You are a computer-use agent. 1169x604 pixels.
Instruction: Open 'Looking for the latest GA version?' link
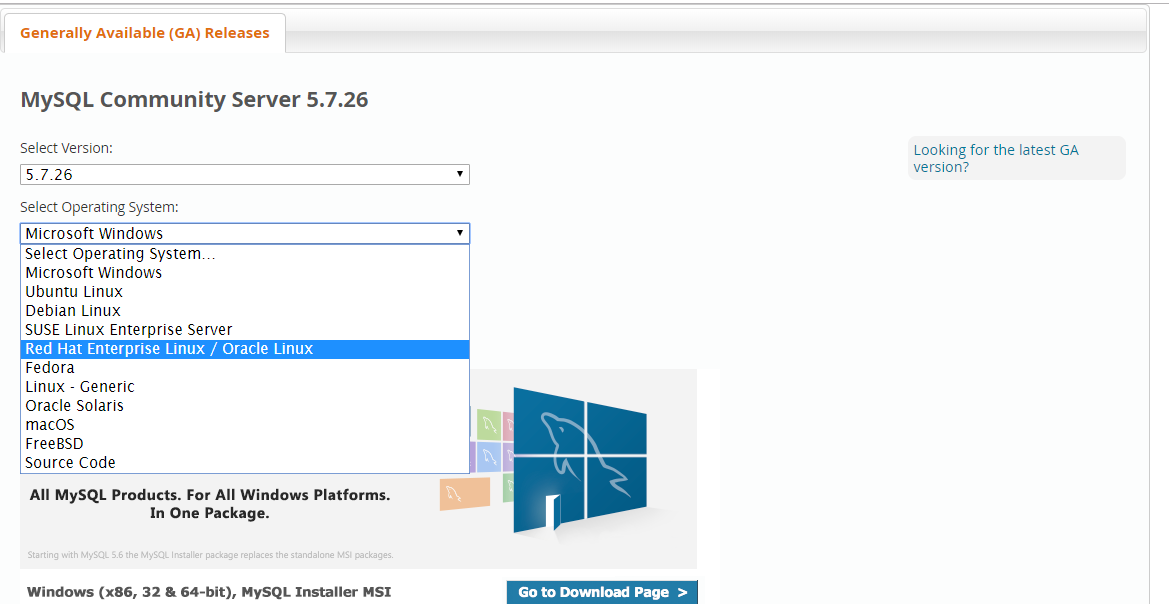pos(996,158)
